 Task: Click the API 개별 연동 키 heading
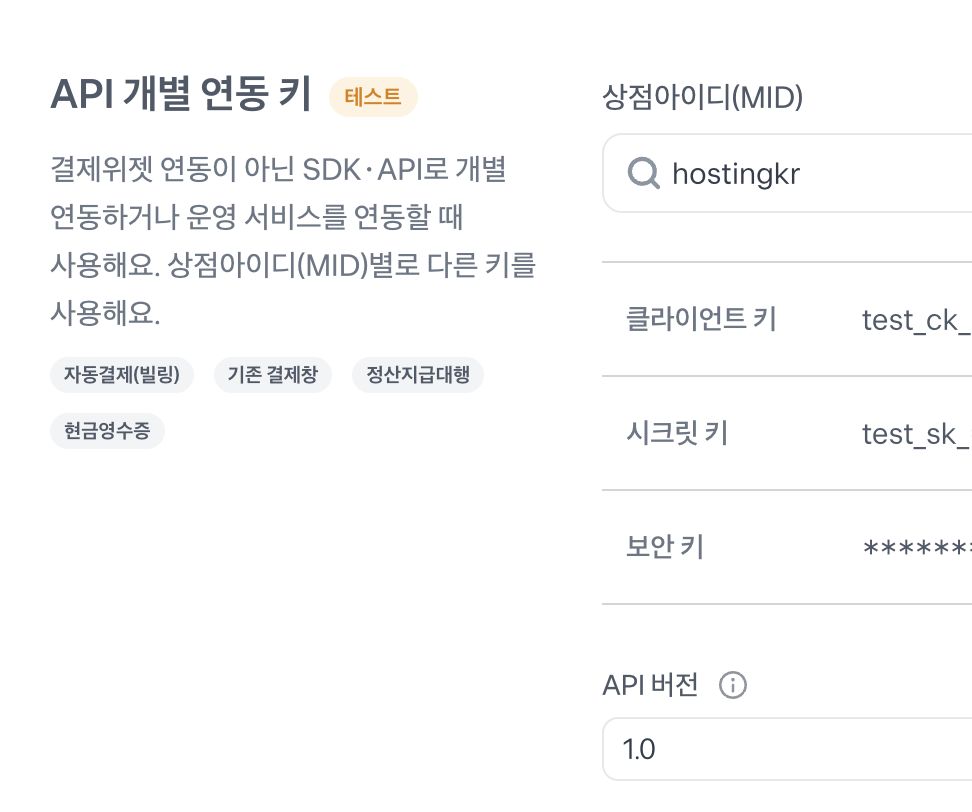pos(180,96)
